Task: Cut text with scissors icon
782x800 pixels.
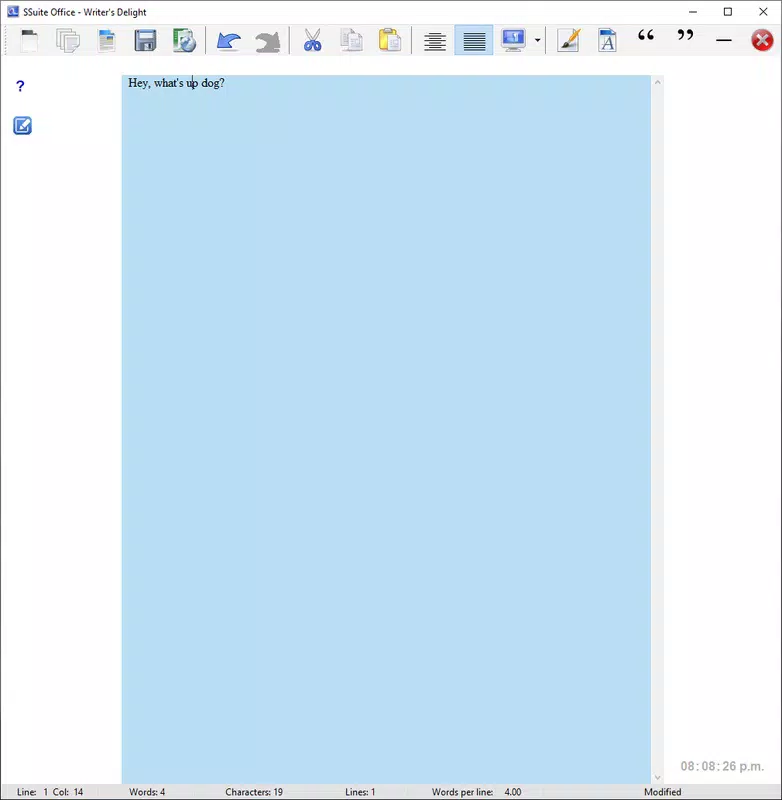Action: (312, 40)
